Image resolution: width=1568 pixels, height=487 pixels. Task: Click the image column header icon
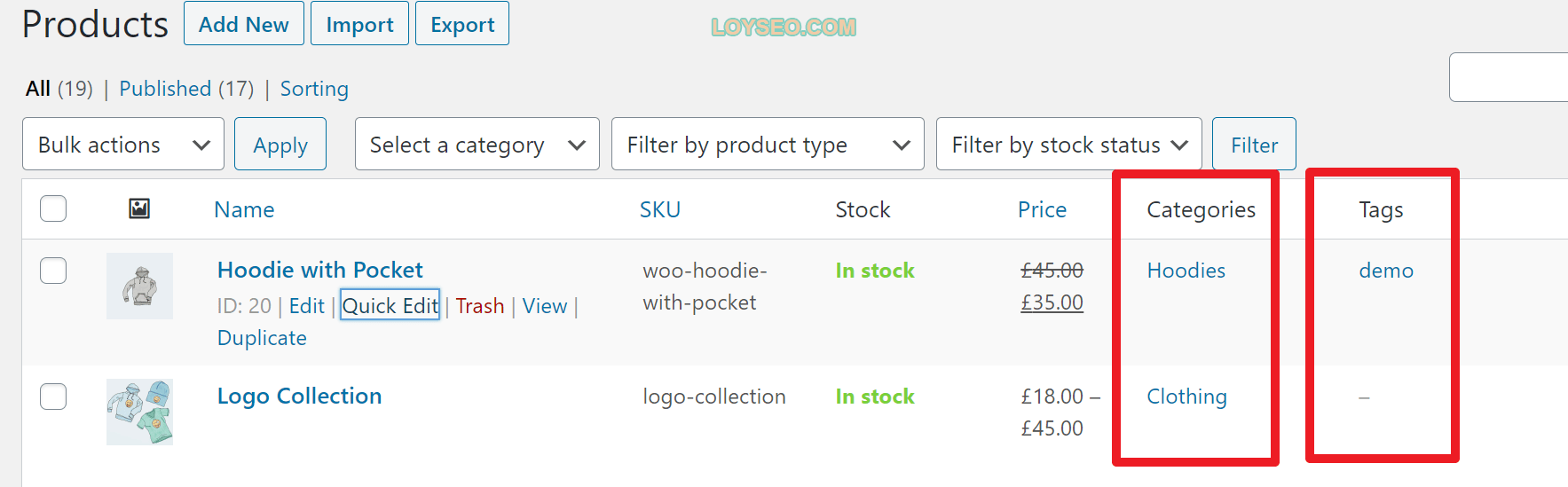[139, 208]
